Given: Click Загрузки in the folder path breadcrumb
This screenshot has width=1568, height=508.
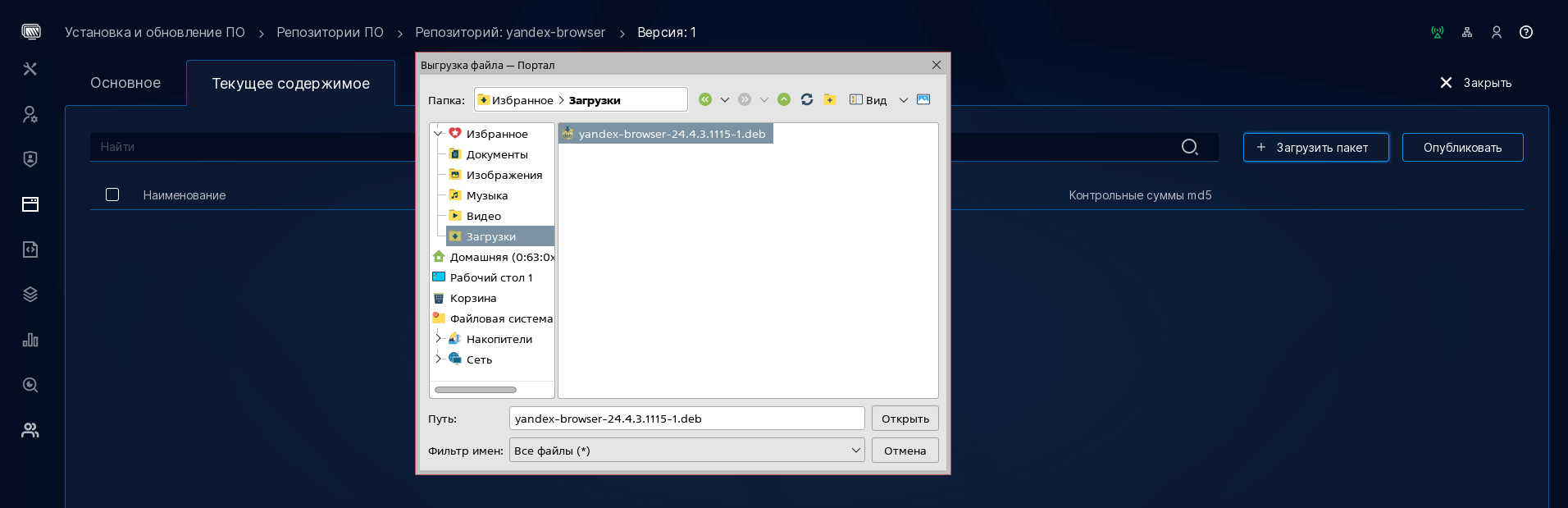Looking at the screenshot, I should pyautogui.click(x=595, y=100).
